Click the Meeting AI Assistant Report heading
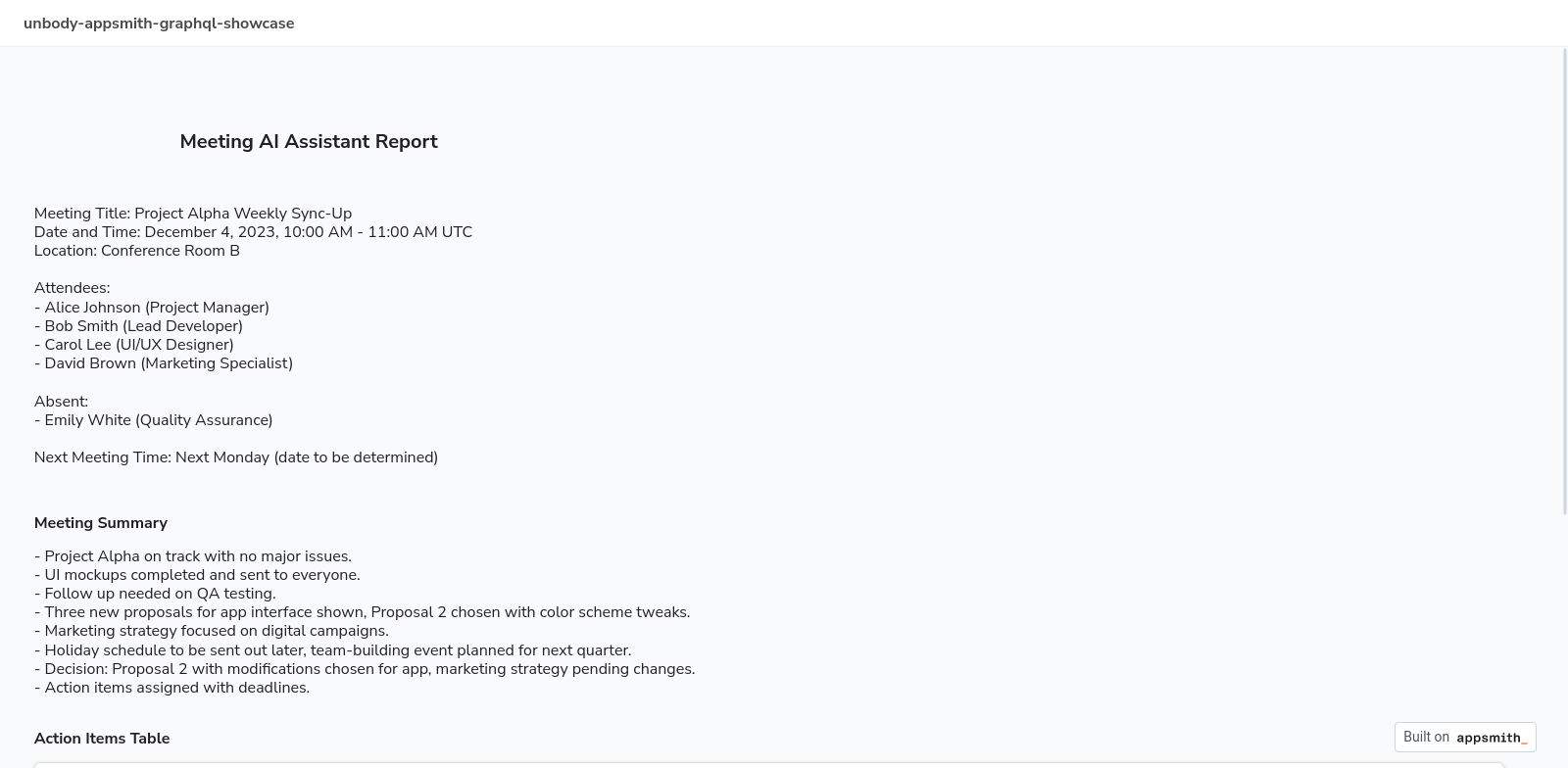This screenshot has width=1568, height=768. coord(309,142)
